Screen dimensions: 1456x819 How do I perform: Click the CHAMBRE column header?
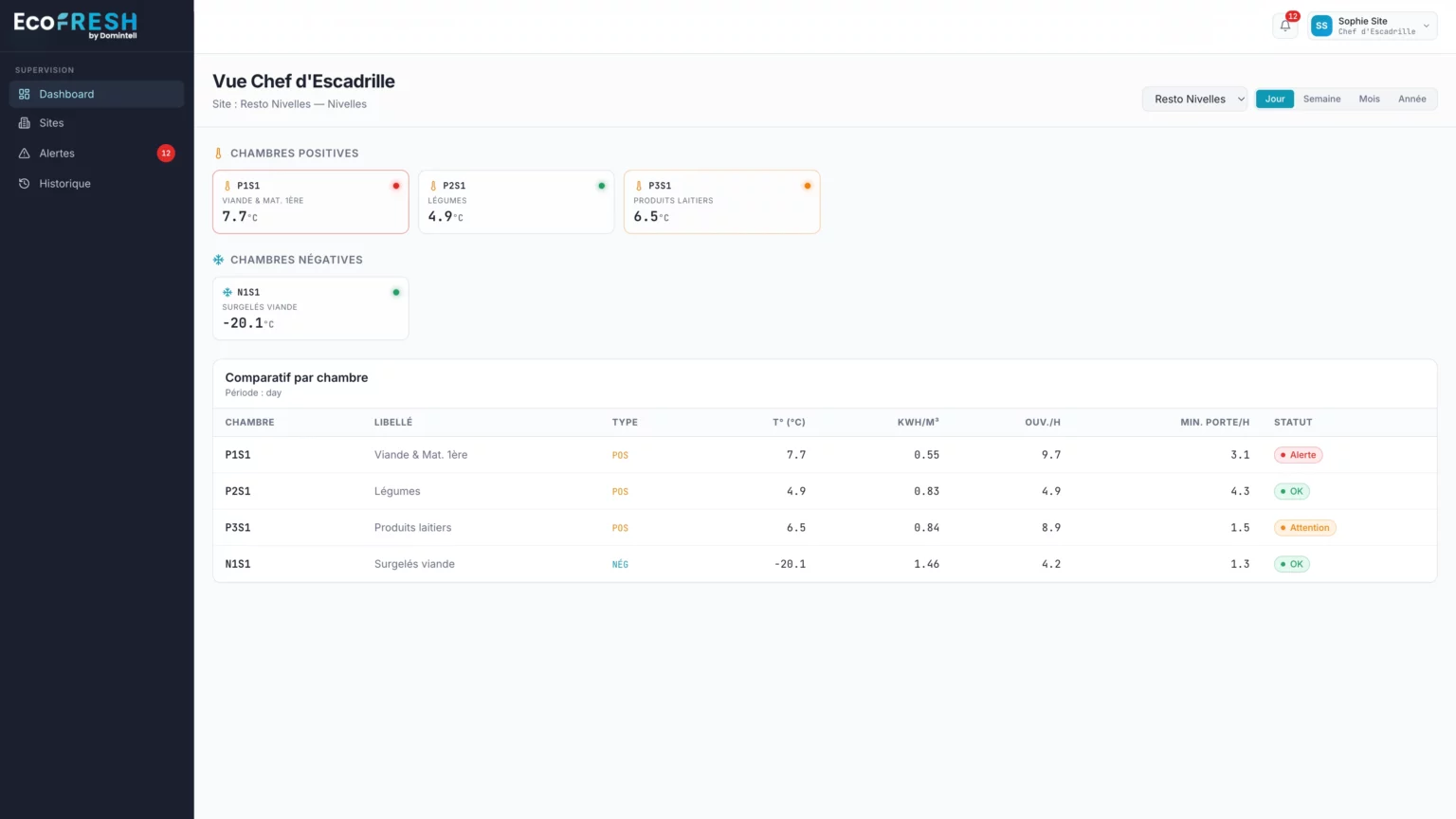tap(249, 422)
